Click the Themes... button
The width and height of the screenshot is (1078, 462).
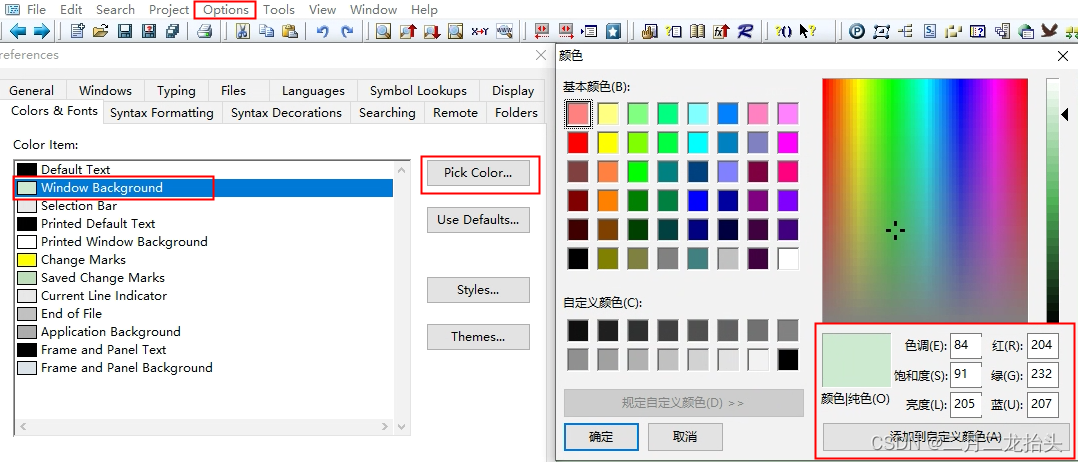pyautogui.click(x=478, y=337)
